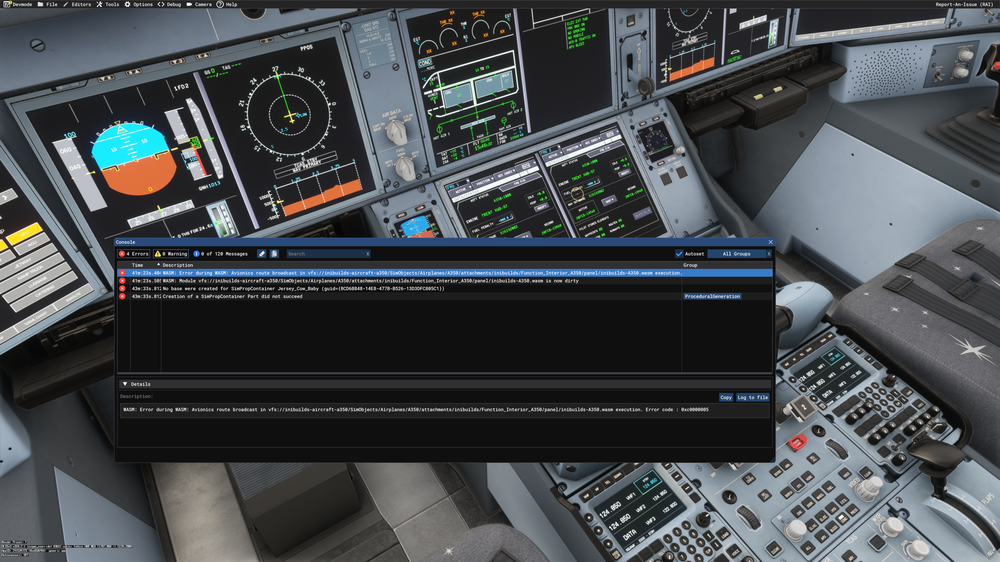Toggle the 4 Errors filter
The image size is (1000, 562).
click(x=134, y=254)
